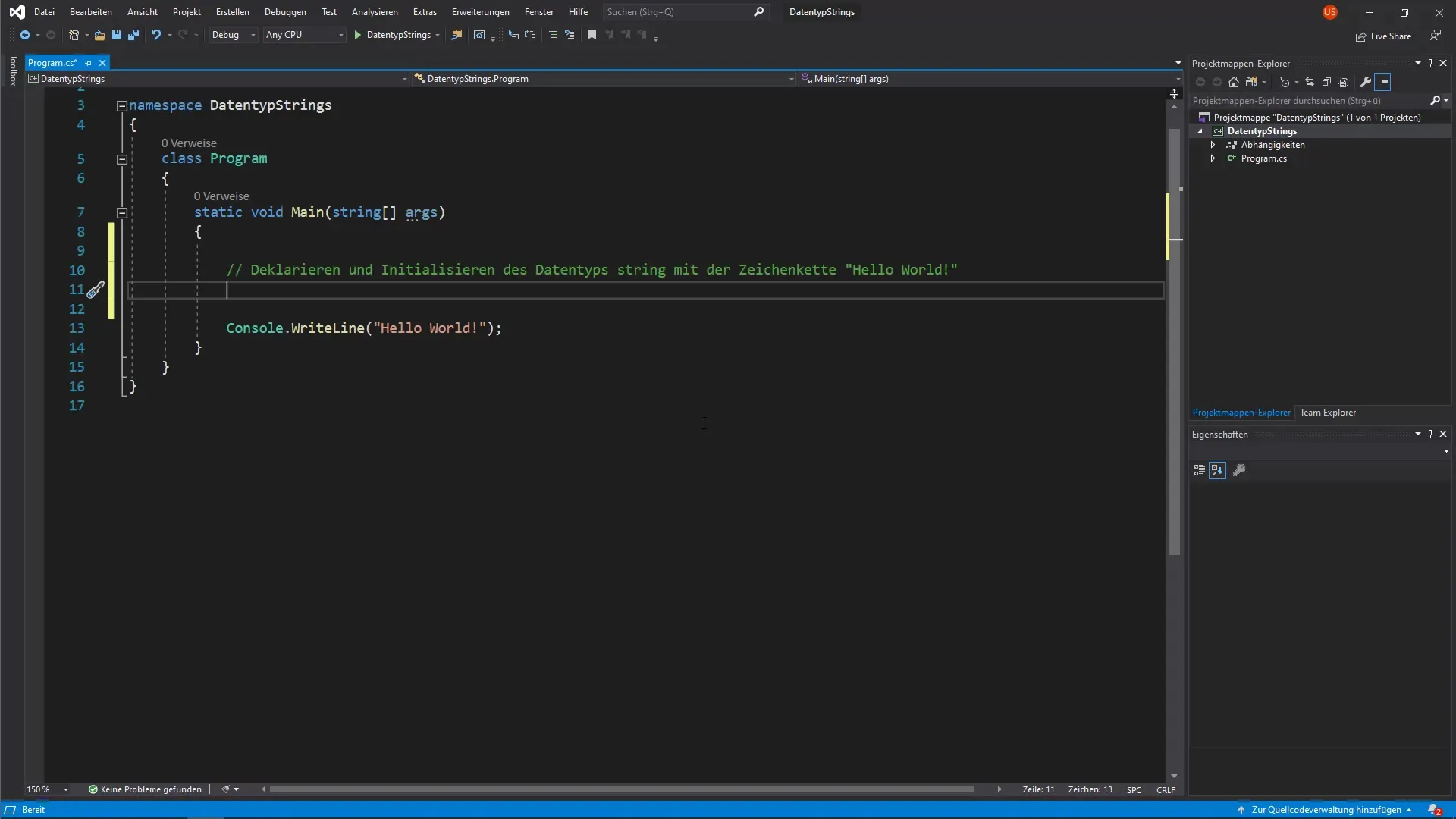Click the Home icon in Projektmappen-Explorer
The width and height of the screenshot is (1456, 819).
point(1234,82)
